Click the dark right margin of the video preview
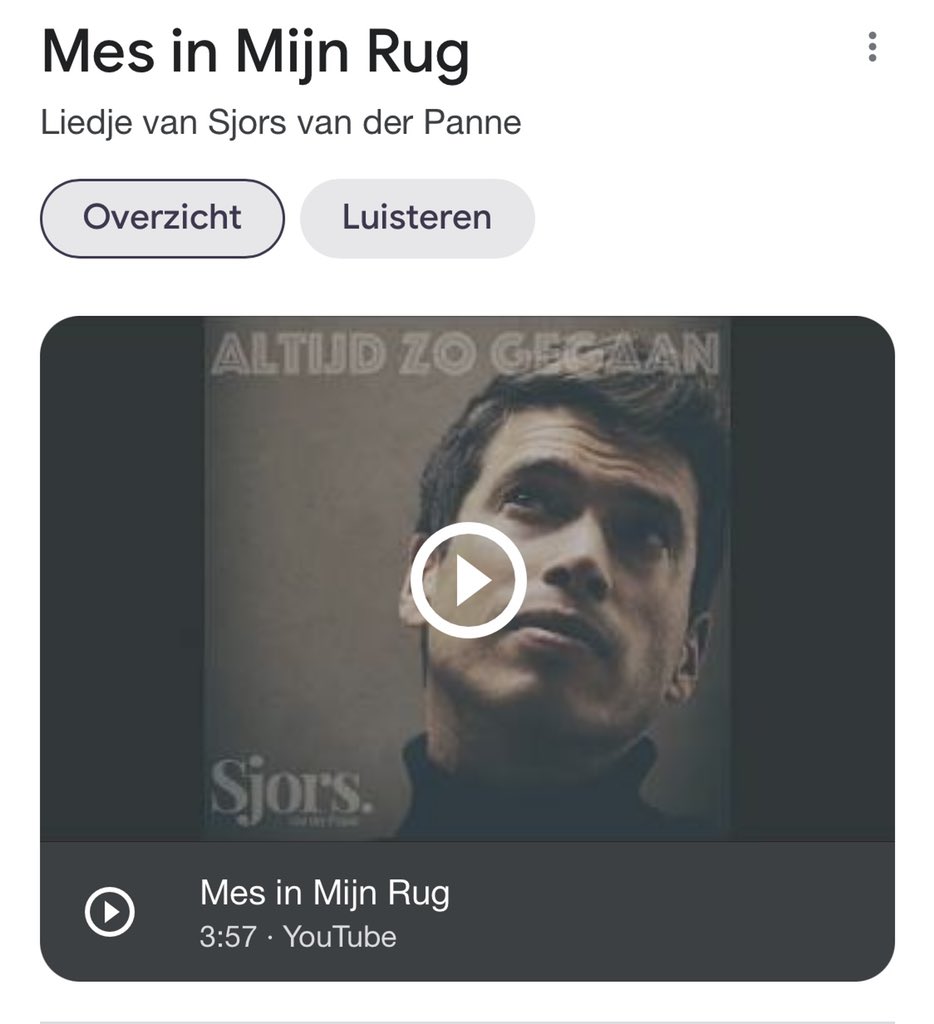 [812, 580]
